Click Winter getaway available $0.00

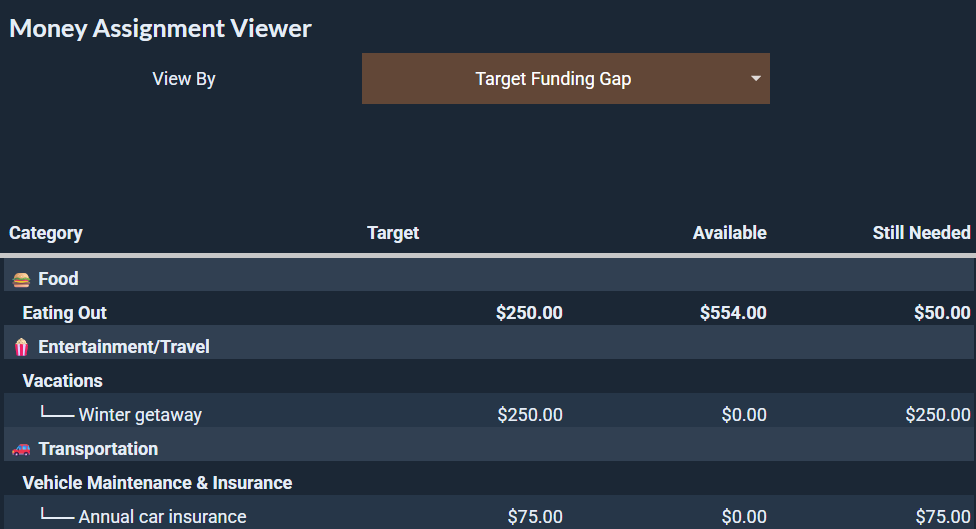tap(744, 414)
